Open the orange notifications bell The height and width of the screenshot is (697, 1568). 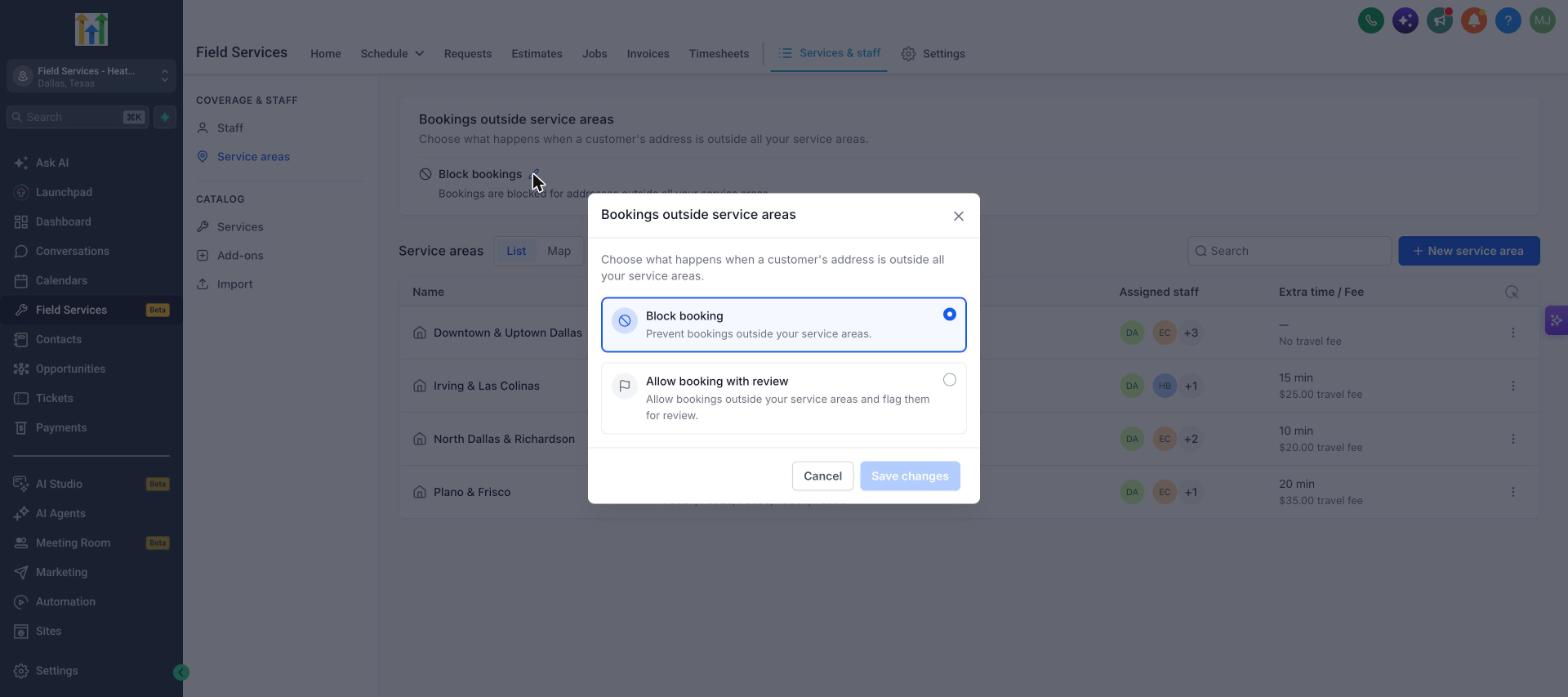[x=1473, y=20]
